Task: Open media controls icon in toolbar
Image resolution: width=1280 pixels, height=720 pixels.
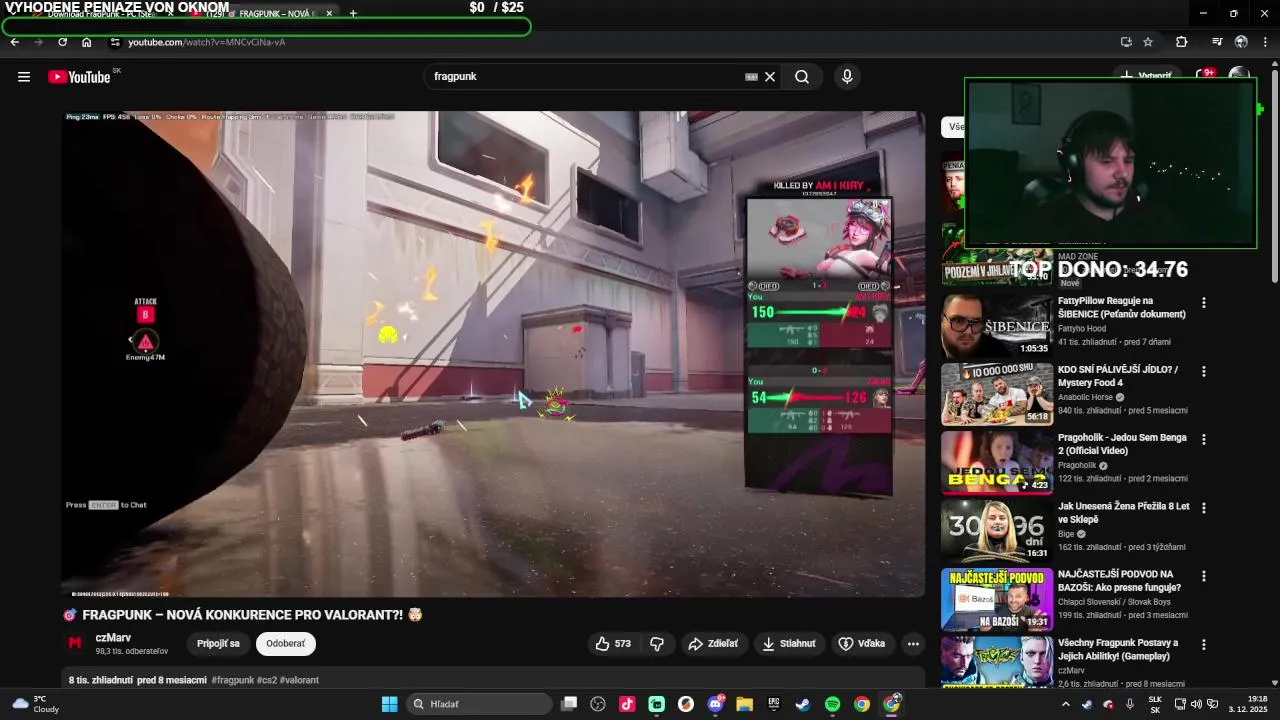Action: point(1217,42)
